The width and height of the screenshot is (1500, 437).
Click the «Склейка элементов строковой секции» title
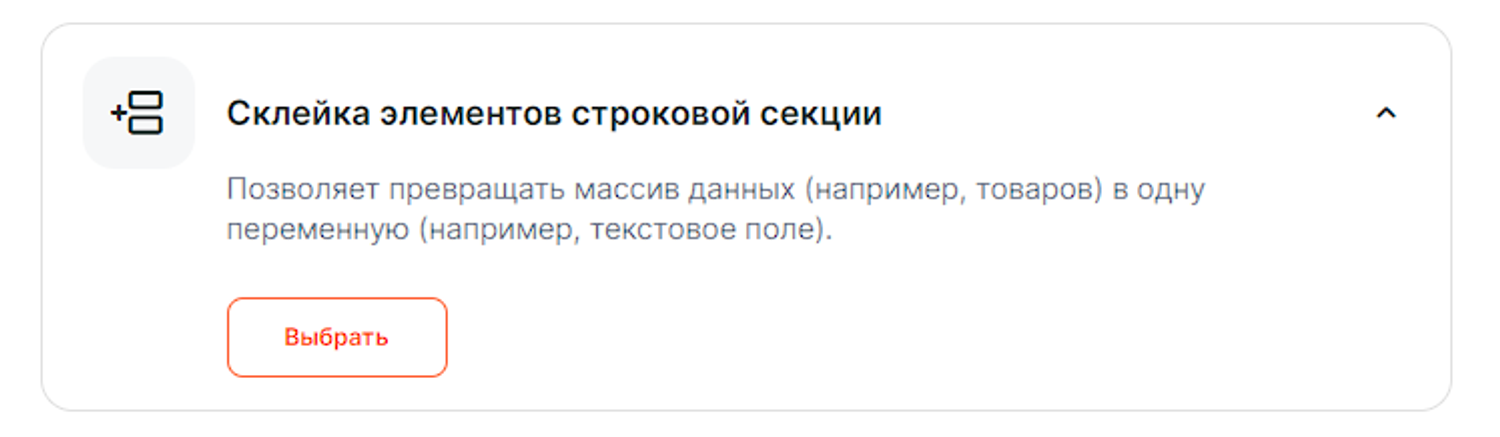554,114
